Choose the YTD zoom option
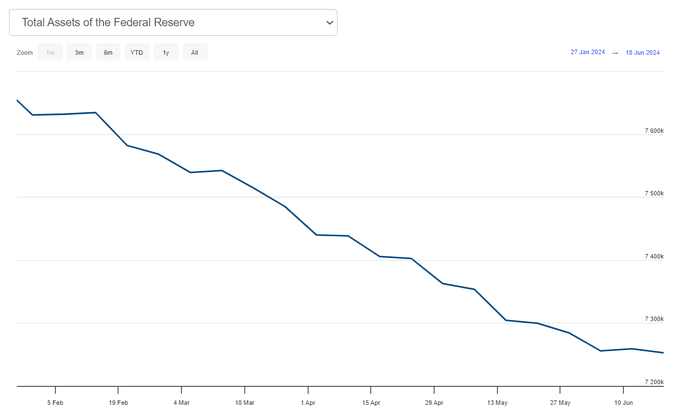680x416 pixels. click(137, 52)
